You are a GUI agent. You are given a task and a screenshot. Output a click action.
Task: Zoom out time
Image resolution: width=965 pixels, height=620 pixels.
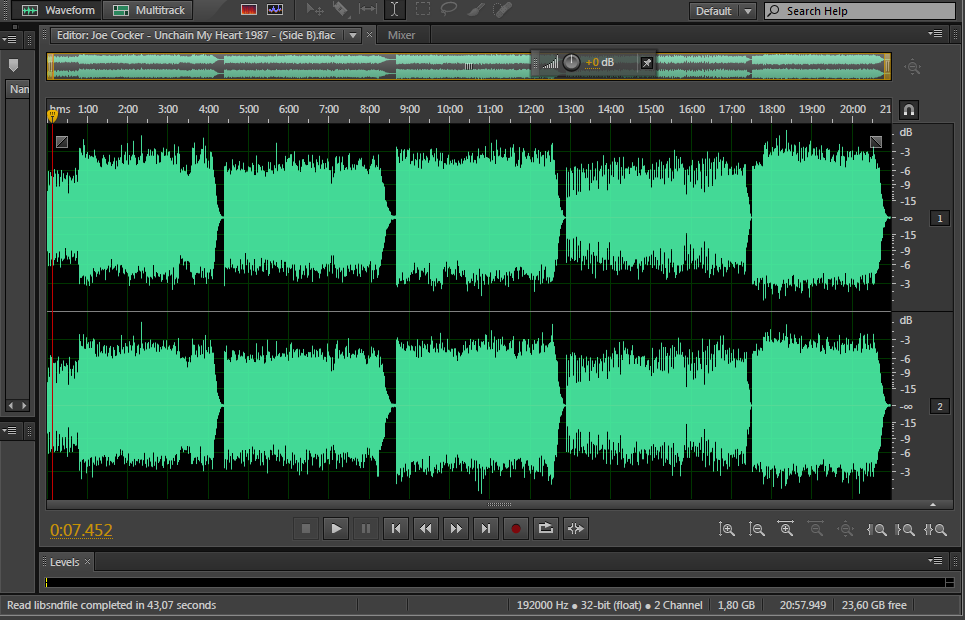(x=816, y=529)
